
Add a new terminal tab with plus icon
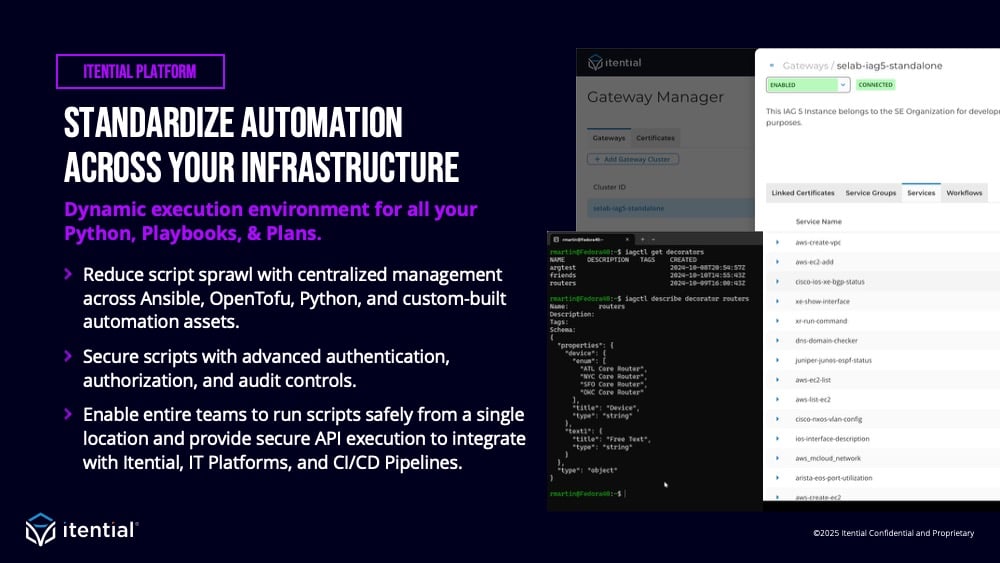pyautogui.click(x=642, y=240)
